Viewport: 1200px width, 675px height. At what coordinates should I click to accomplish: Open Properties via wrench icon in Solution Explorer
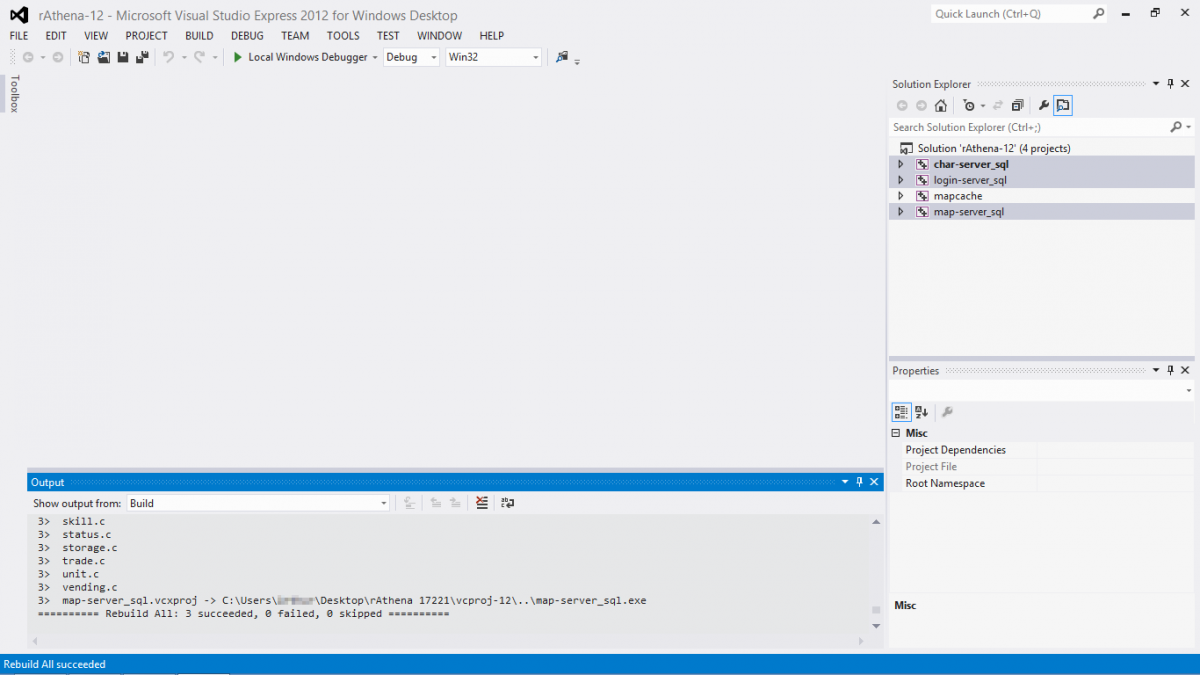coord(1044,105)
